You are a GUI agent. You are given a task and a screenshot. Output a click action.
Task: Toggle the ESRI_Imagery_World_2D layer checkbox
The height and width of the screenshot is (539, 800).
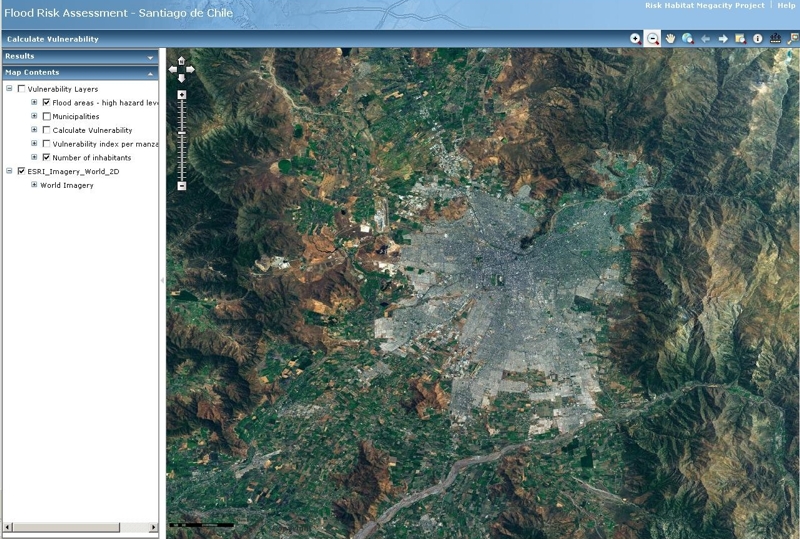pyautogui.click(x=21, y=171)
